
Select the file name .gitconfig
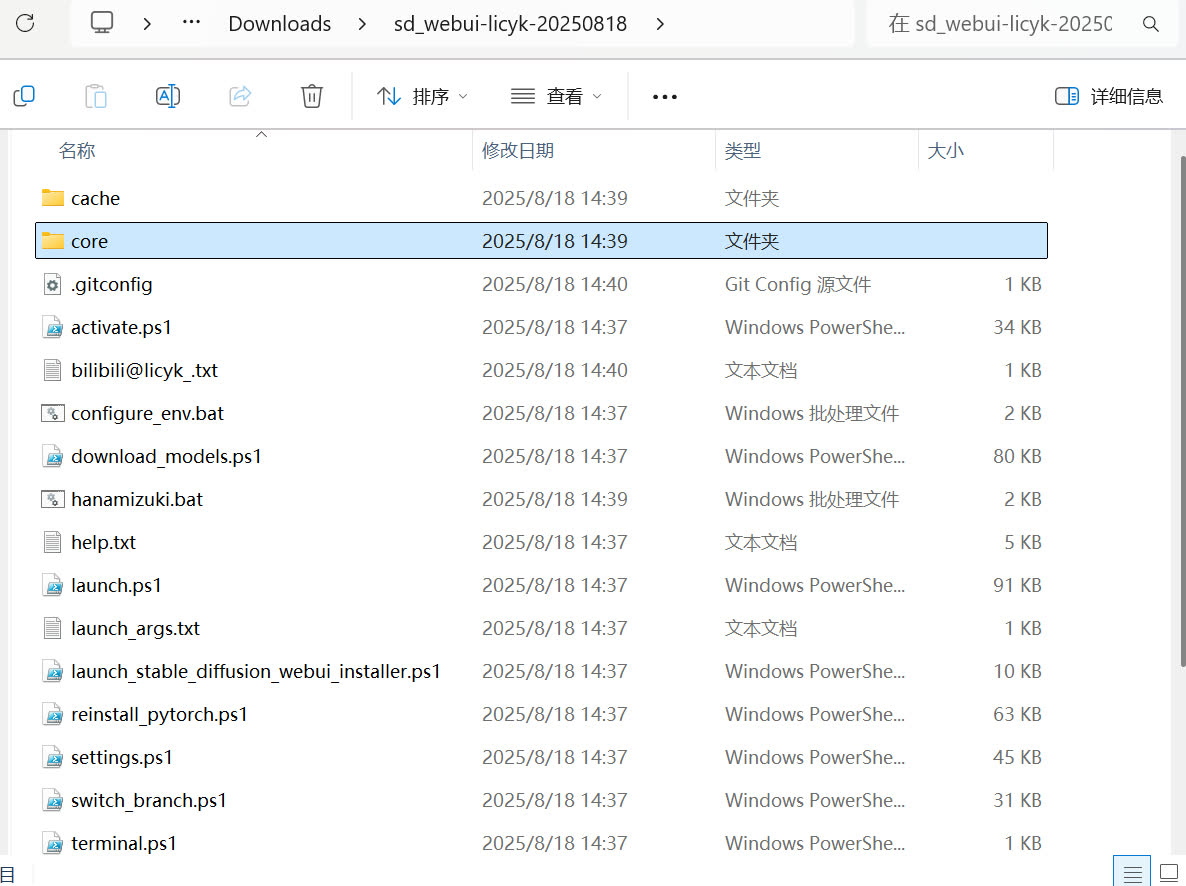point(111,284)
